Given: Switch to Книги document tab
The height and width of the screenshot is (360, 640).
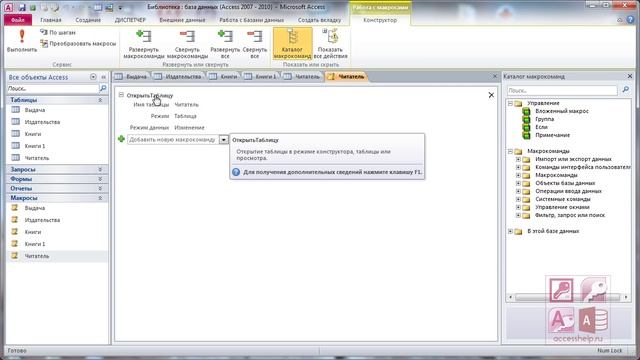Looking at the screenshot, I should [224, 77].
